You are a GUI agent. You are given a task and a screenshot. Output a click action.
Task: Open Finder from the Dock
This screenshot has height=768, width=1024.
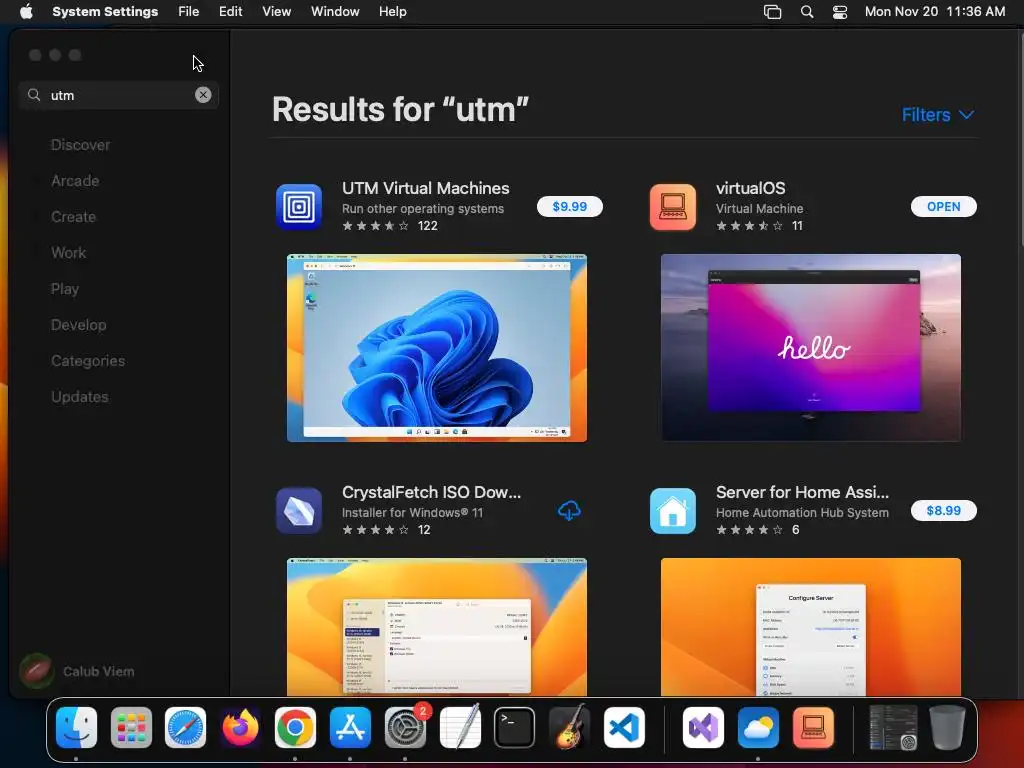[76, 728]
